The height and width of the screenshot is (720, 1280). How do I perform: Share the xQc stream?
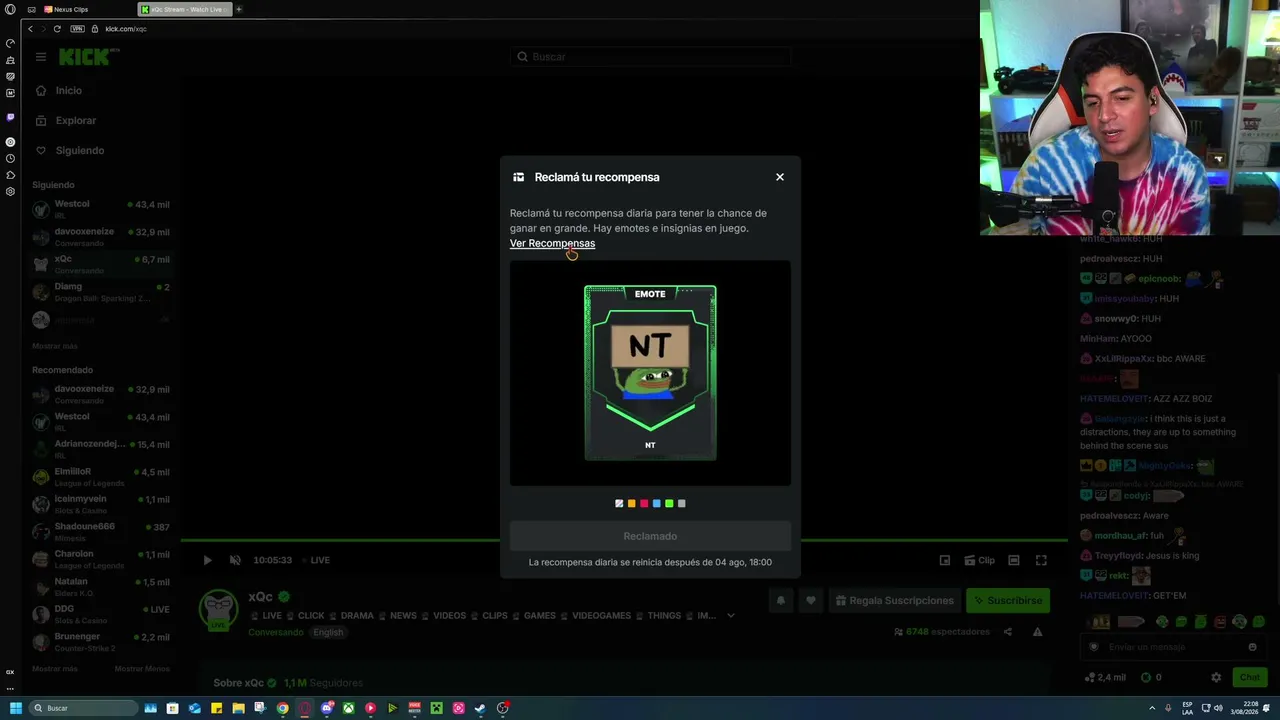(x=1008, y=632)
